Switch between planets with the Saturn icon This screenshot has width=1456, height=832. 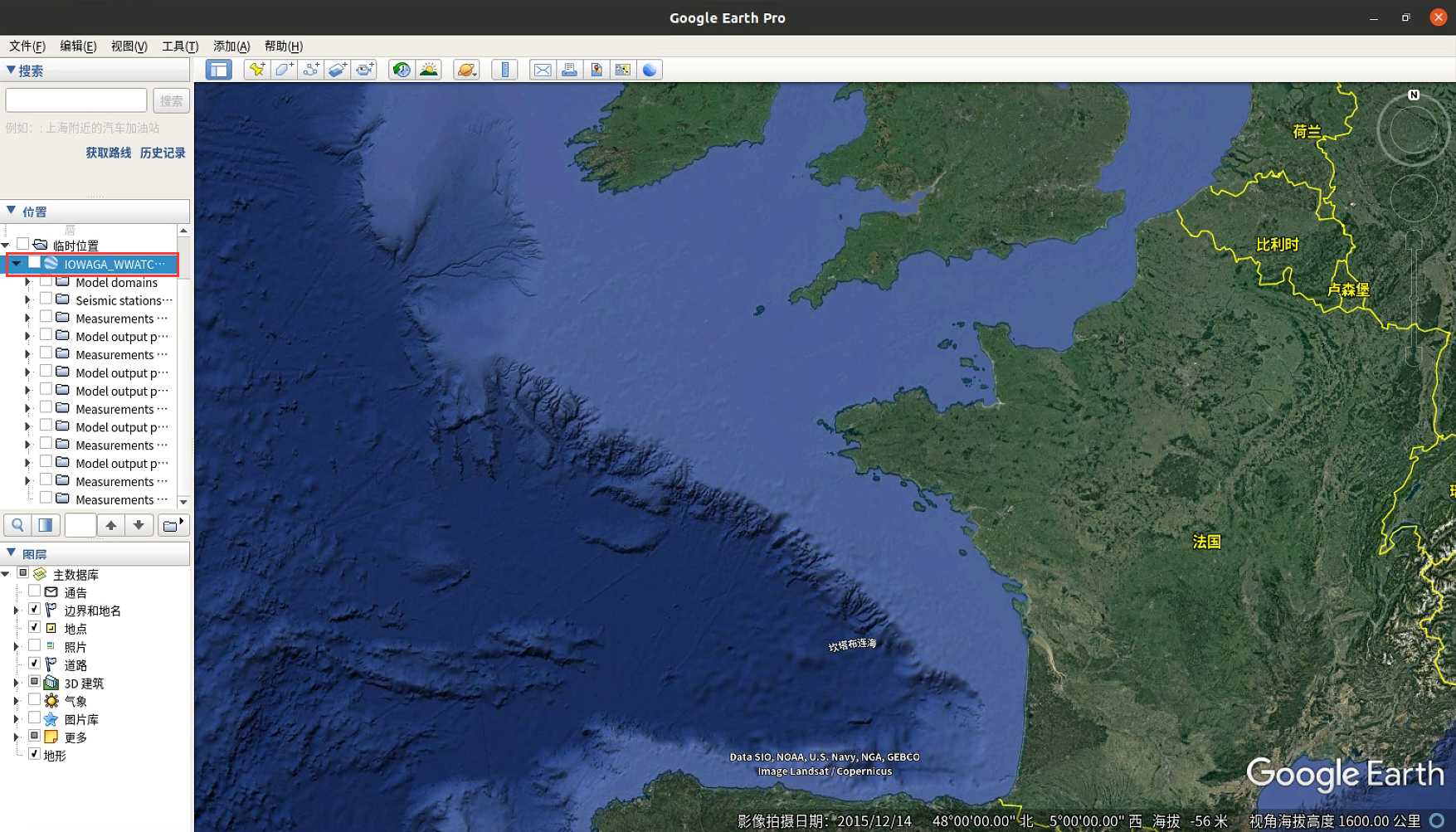[466, 70]
